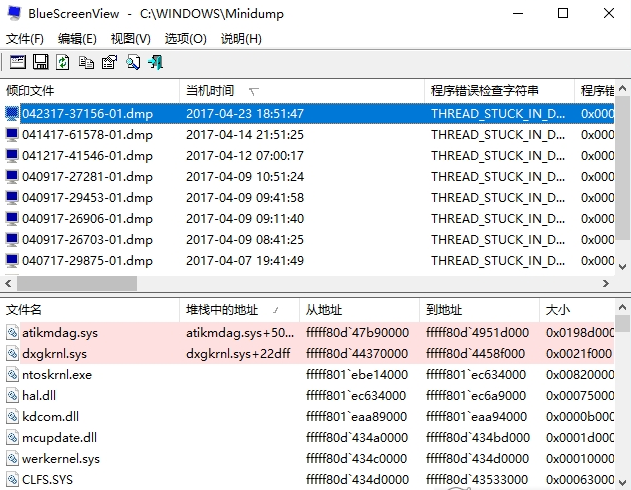Click the Advanced Options toolbar icon
631x490 pixels.
(18, 62)
